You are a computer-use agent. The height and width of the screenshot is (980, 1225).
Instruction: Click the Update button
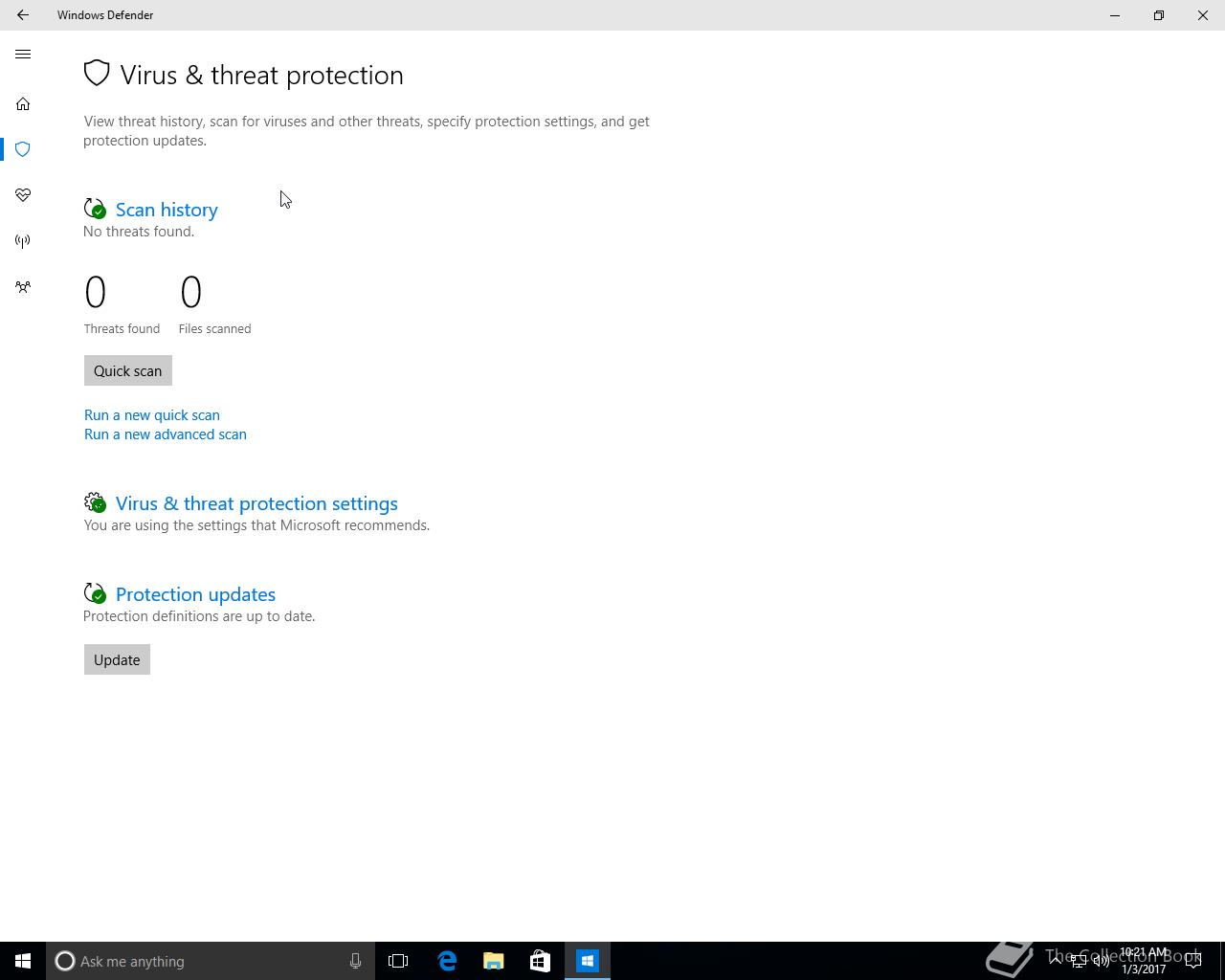(x=117, y=660)
